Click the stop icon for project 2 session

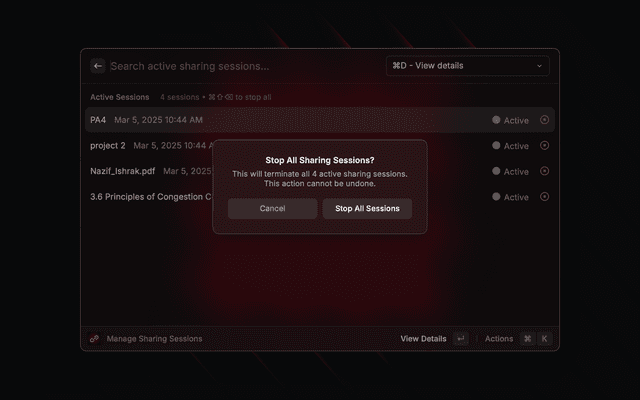pos(544,145)
